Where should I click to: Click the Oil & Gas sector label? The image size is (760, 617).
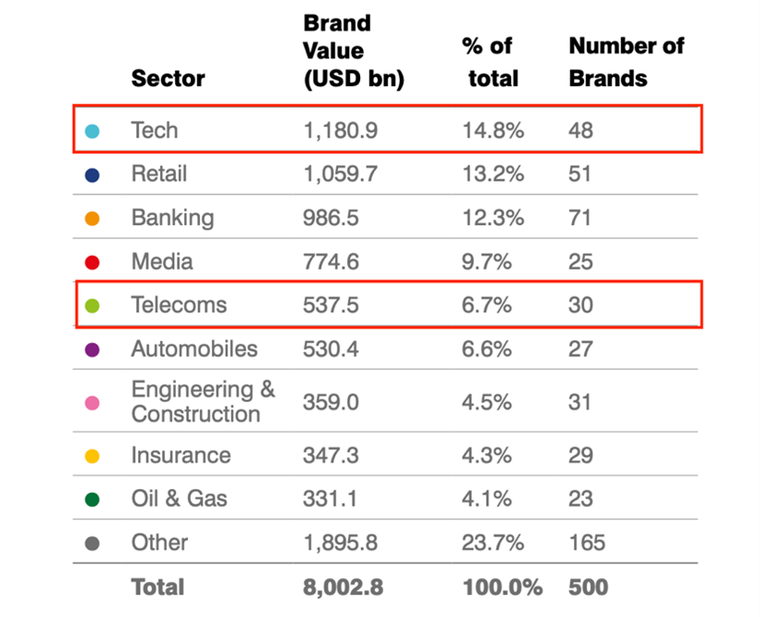pos(179,498)
